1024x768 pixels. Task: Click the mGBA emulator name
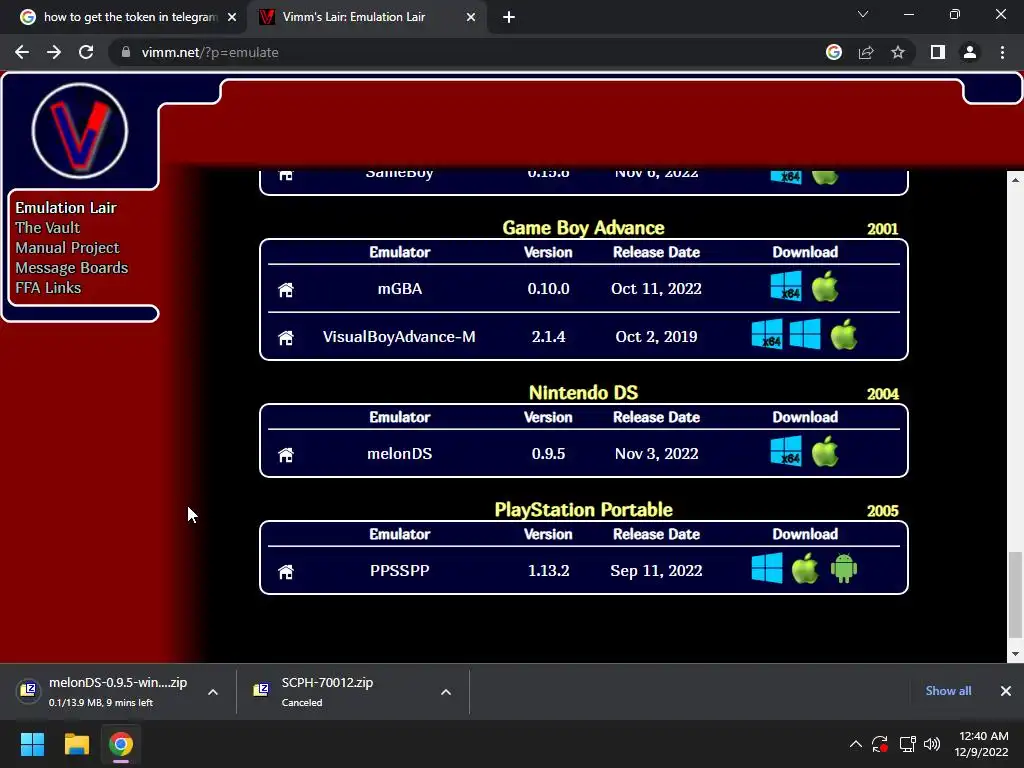click(400, 289)
